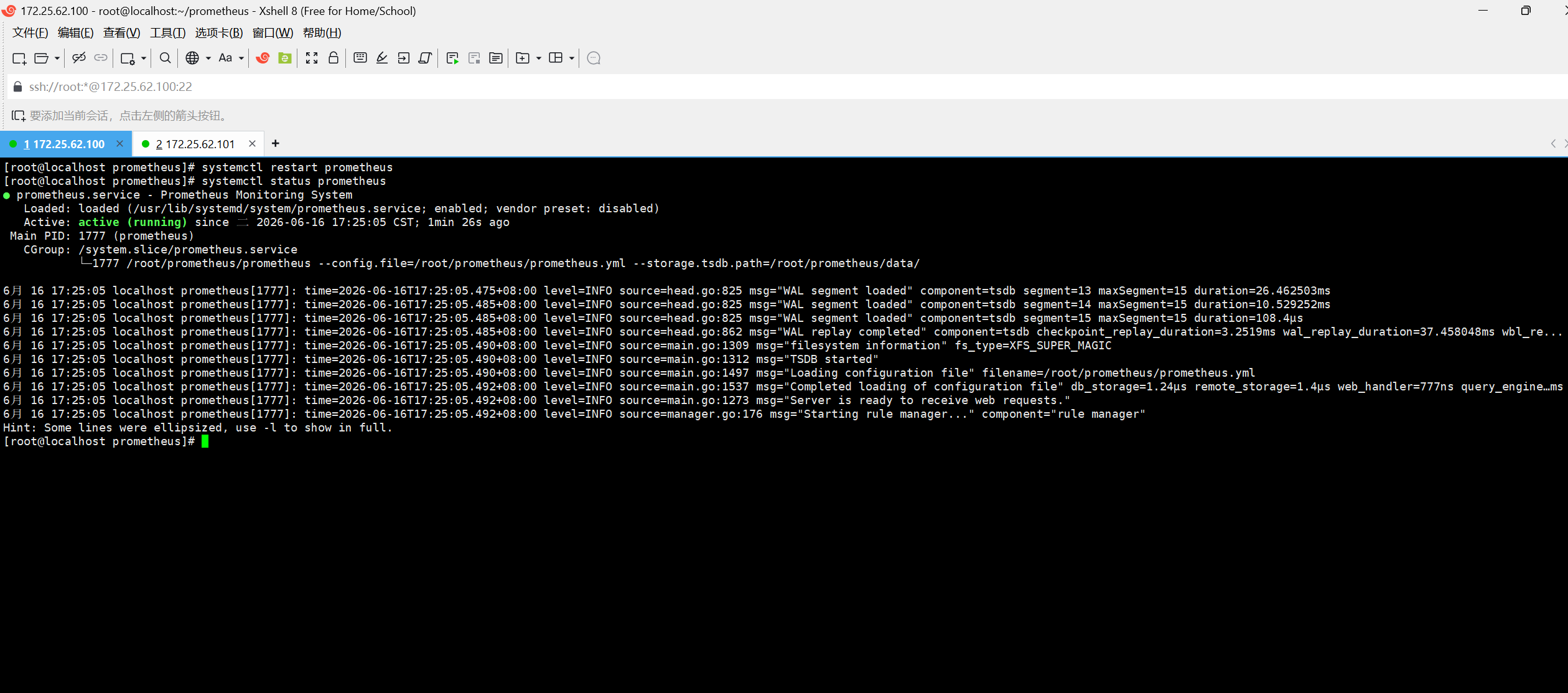1568x693 pixels.
Task: Click the New tab group plus icon
Action: pyautogui.click(x=523, y=58)
